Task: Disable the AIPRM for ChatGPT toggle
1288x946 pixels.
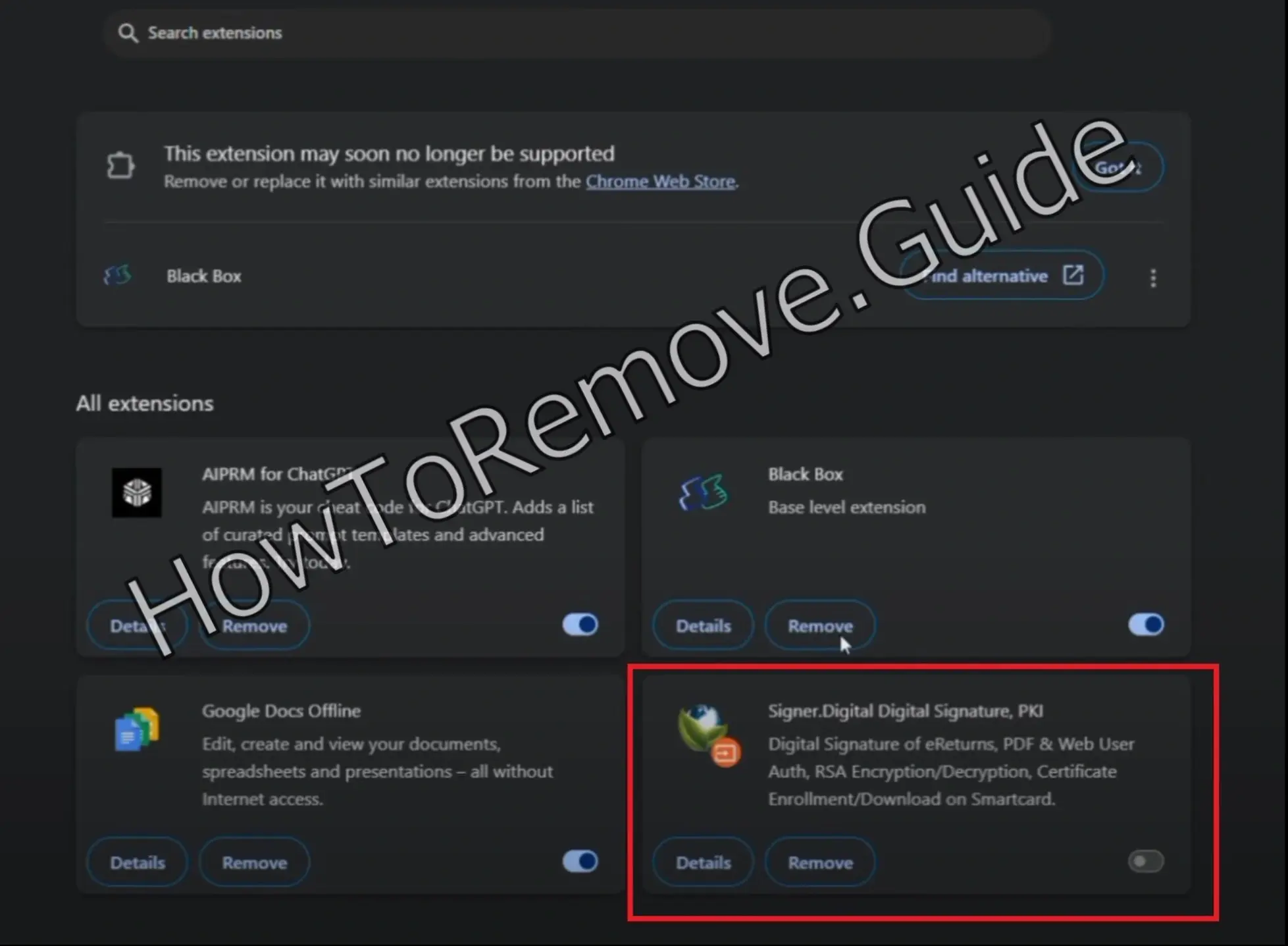Action: point(580,624)
